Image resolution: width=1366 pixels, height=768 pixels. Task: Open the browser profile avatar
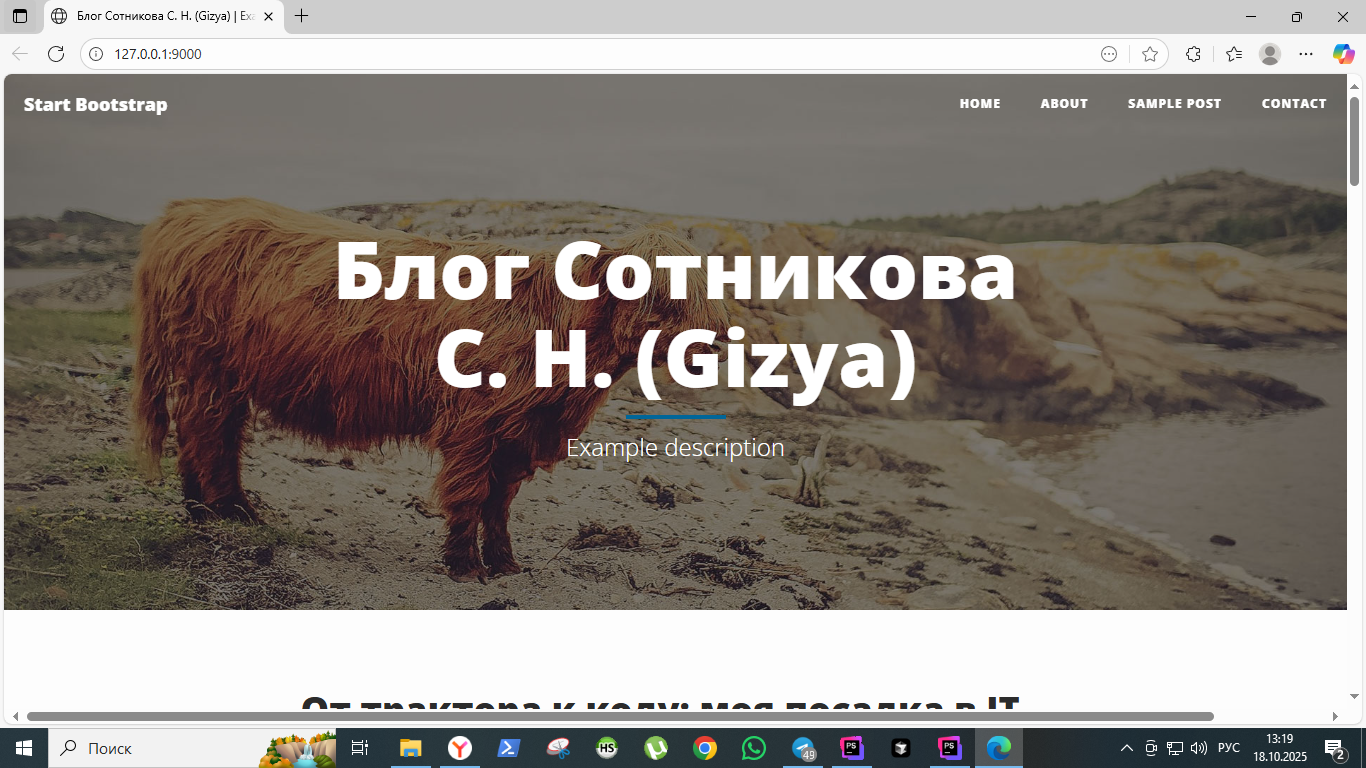pos(1270,54)
